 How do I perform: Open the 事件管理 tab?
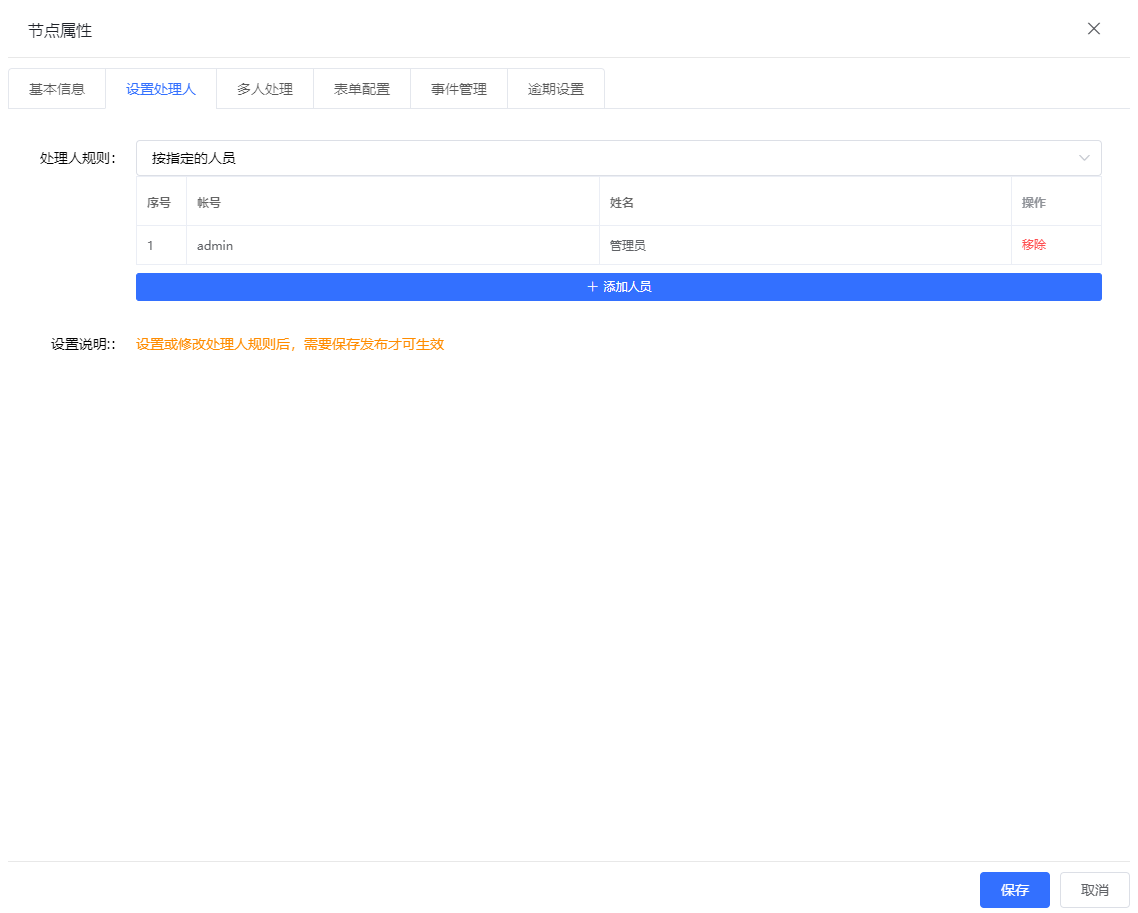coord(459,89)
